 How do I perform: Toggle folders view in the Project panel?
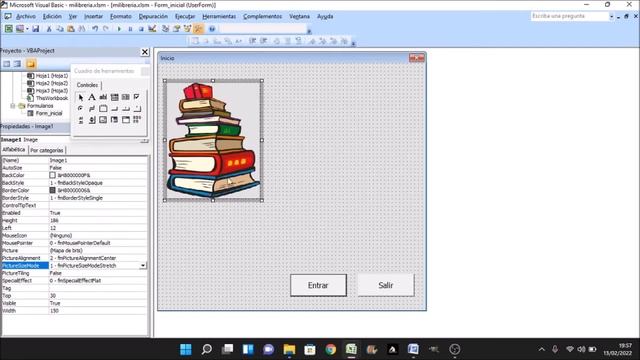pyautogui.click(x=31, y=64)
